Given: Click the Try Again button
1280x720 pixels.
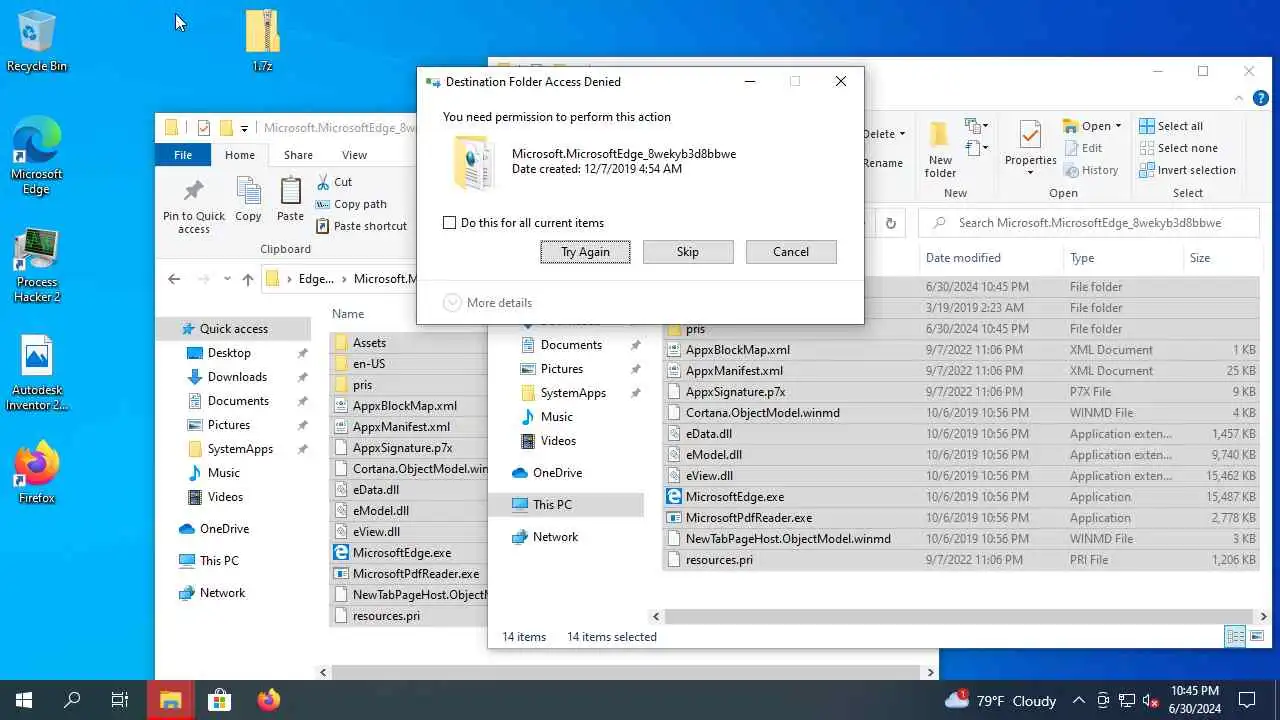Looking at the screenshot, I should pyautogui.click(x=585, y=252).
